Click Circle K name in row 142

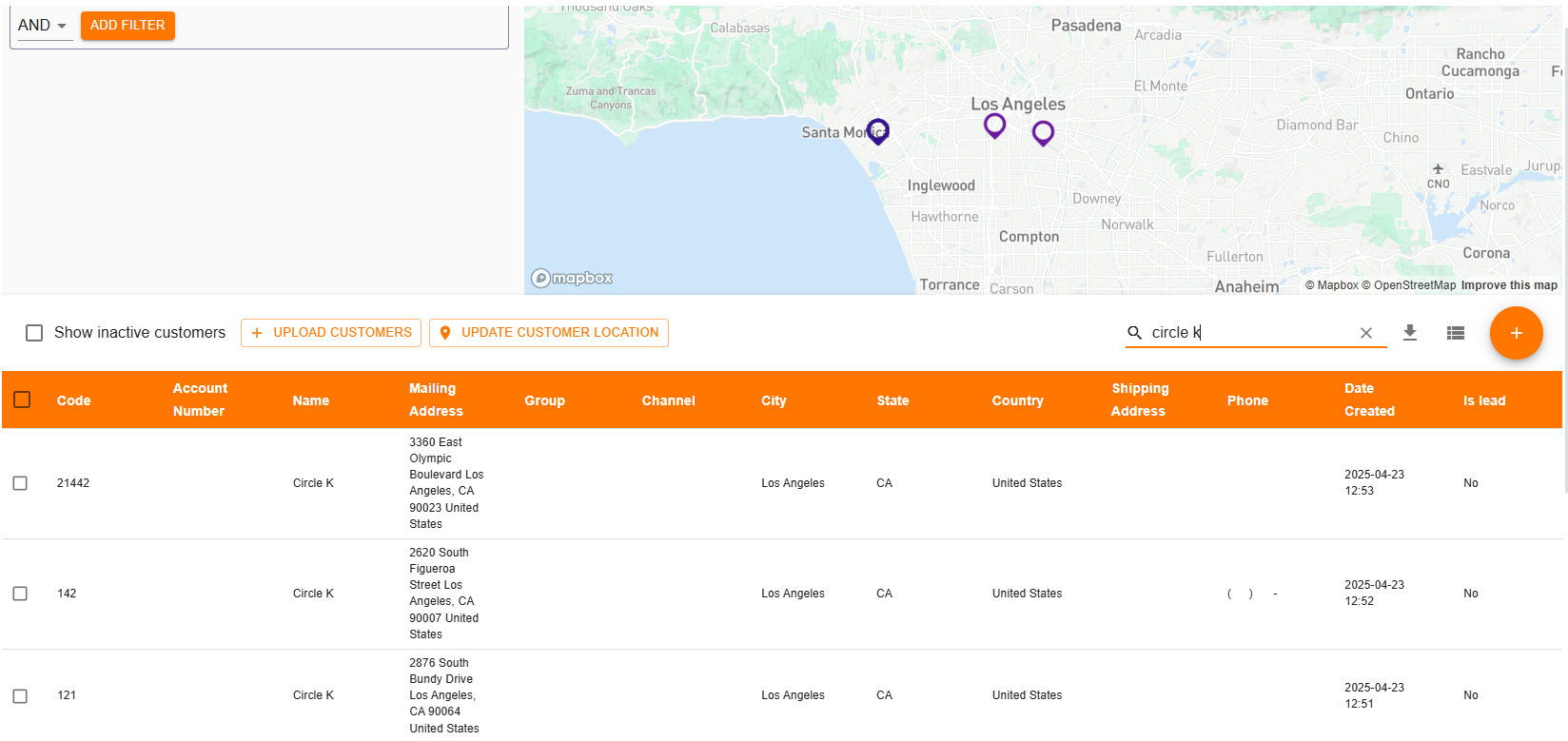pyautogui.click(x=313, y=594)
